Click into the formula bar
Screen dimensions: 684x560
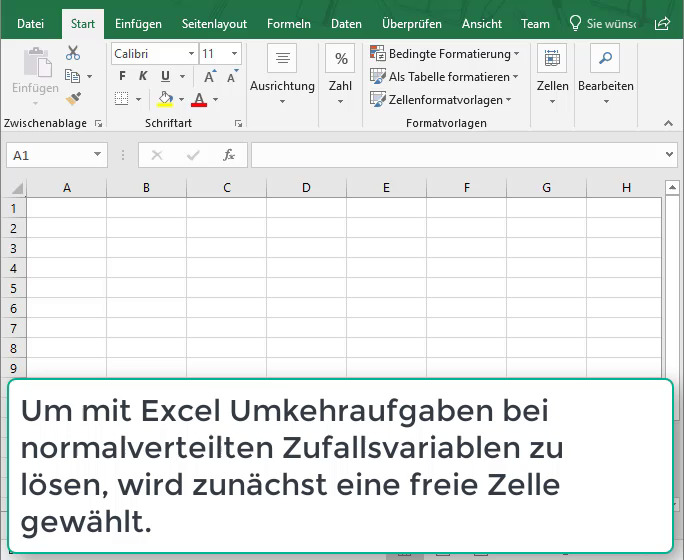(457, 155)
